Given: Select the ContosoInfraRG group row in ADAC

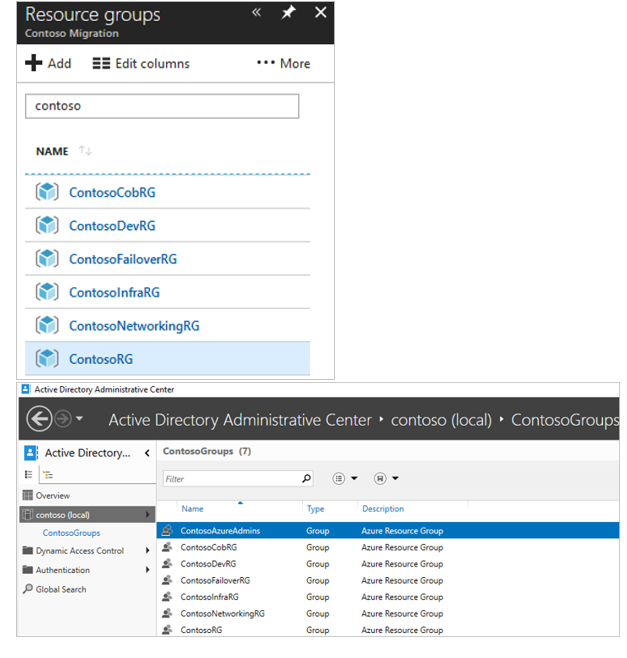Looking at the screenshot, I should 388,597.
